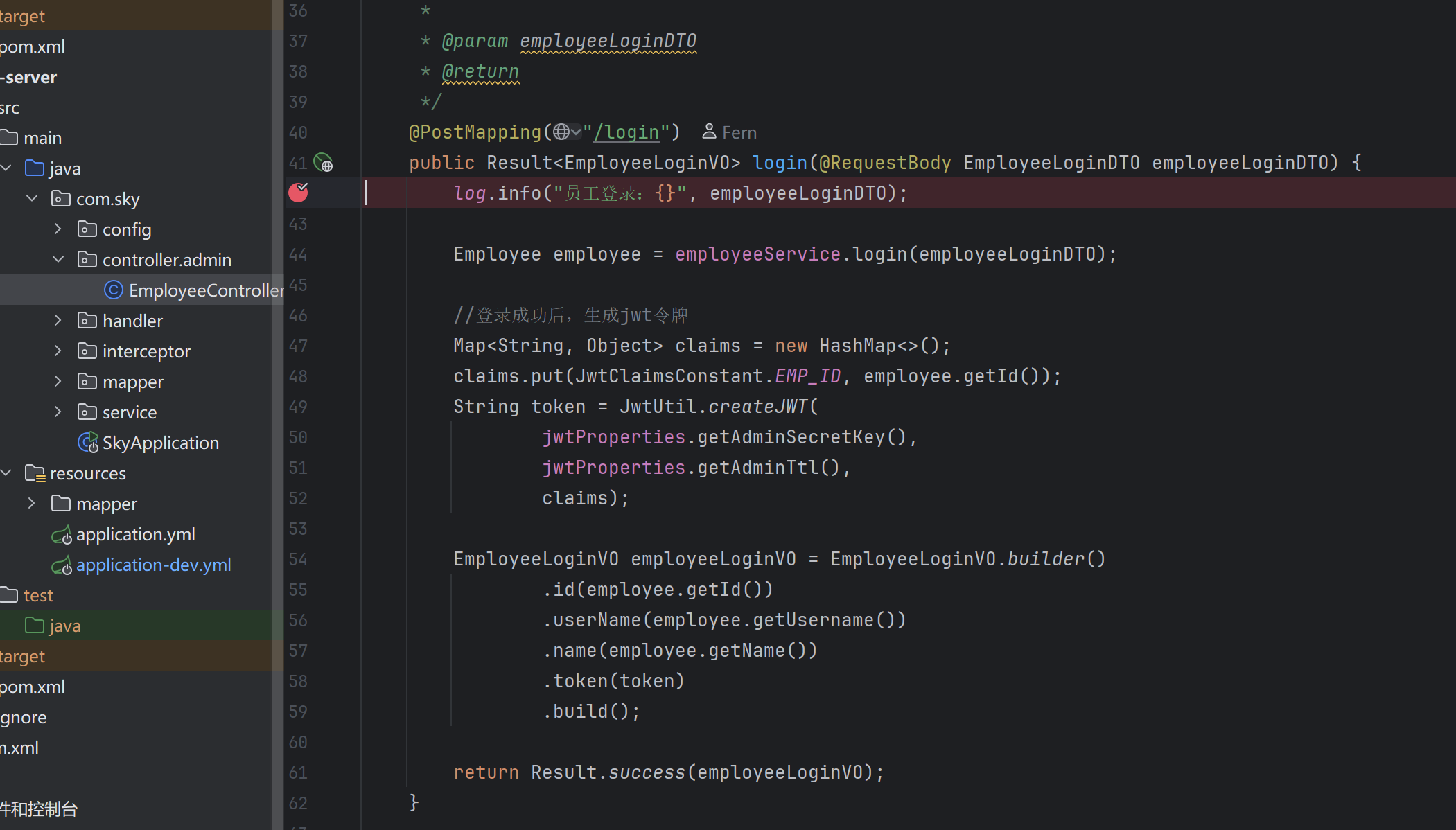The image size is (1456, 830).
Task: Click the service package folder icon
Action: pos(87,412)
